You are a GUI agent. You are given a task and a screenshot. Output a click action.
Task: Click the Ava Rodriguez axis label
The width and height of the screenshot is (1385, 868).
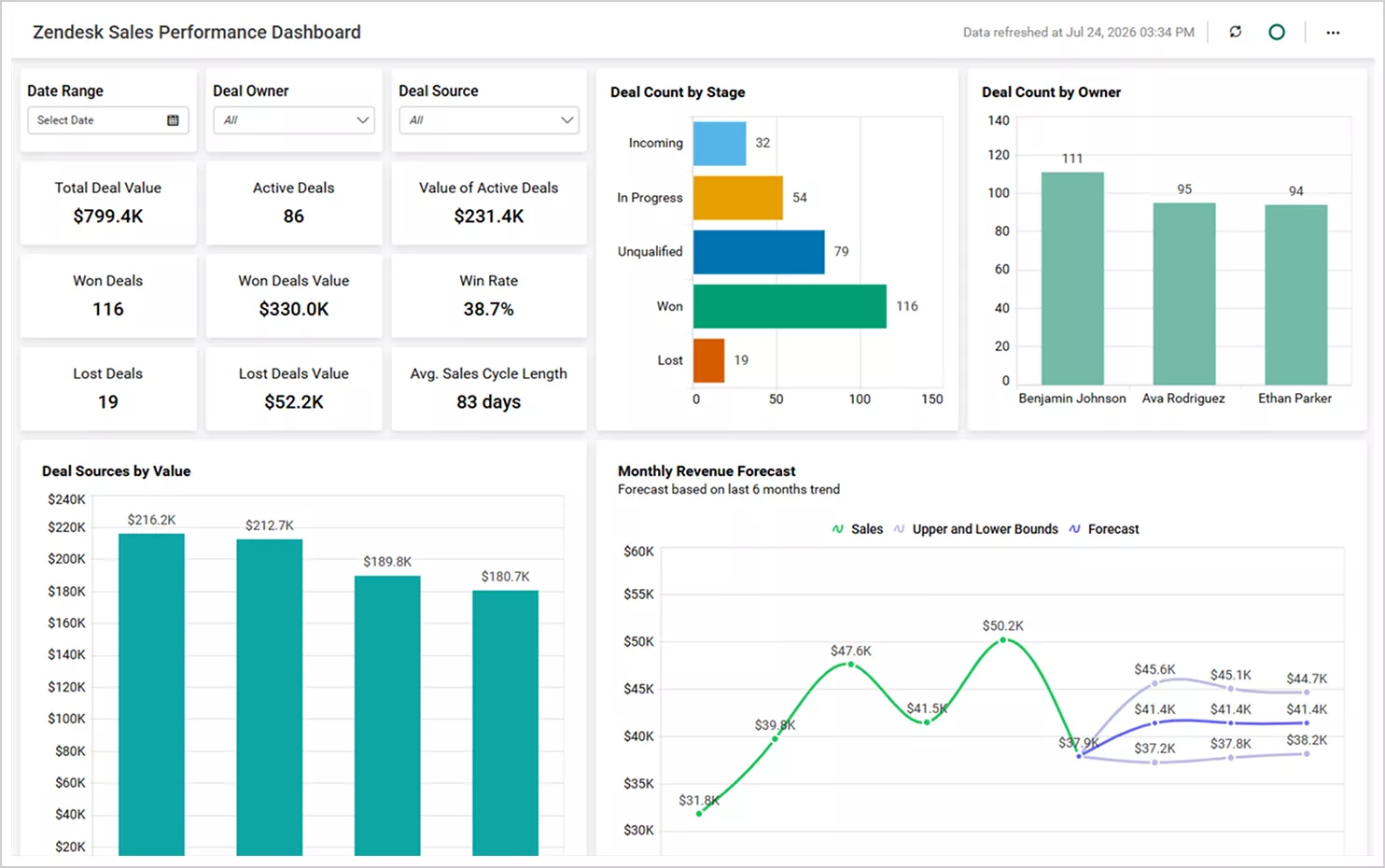(x=1183, y=399)
